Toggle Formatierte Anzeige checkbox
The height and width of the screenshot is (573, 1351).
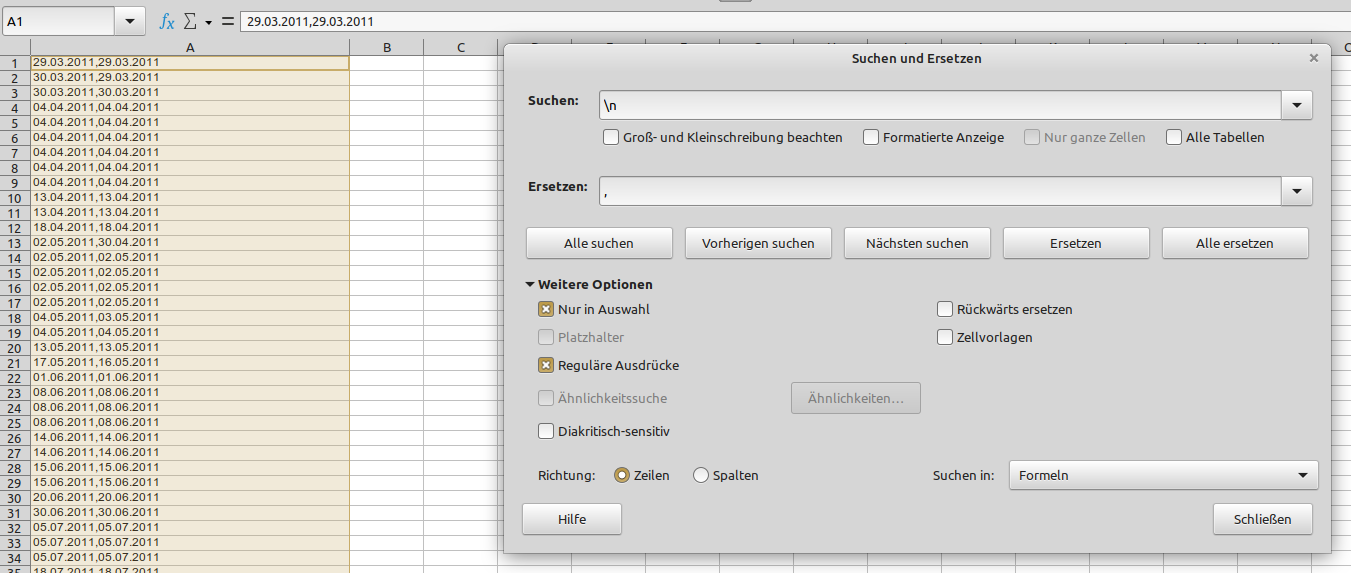(x=871, y=138)
